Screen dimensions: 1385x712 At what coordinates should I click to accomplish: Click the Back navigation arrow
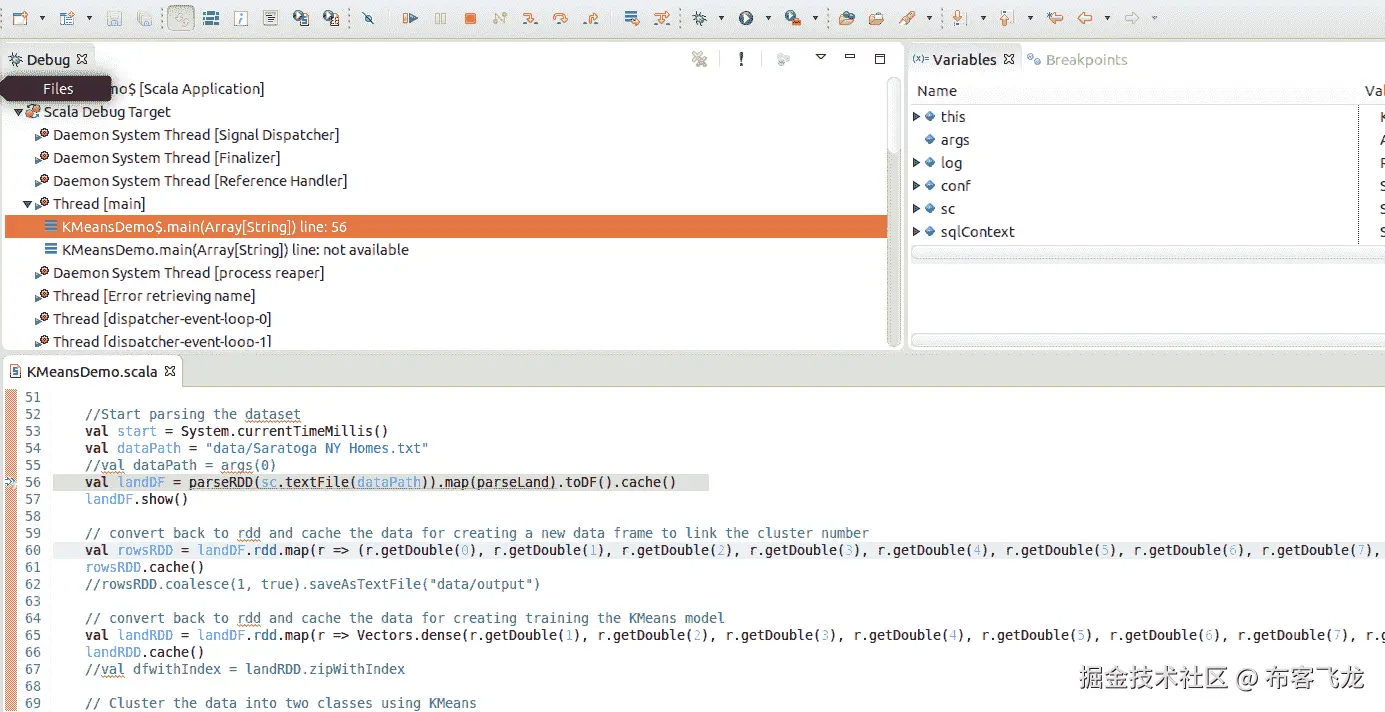coord(1084,18)
